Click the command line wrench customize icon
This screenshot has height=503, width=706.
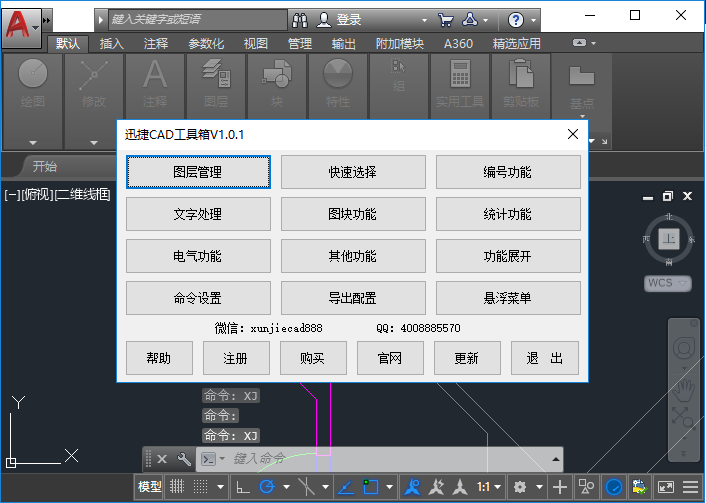point(184,459)
